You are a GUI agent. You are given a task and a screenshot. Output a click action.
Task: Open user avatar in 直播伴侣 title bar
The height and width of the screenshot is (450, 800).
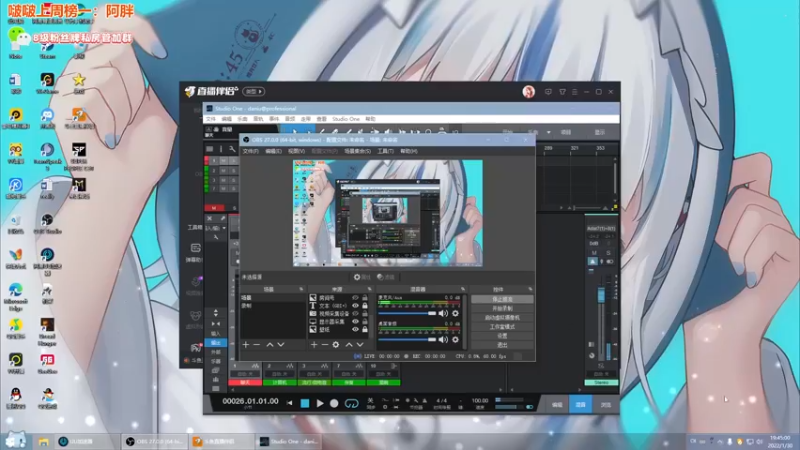(x=529, y=92)
